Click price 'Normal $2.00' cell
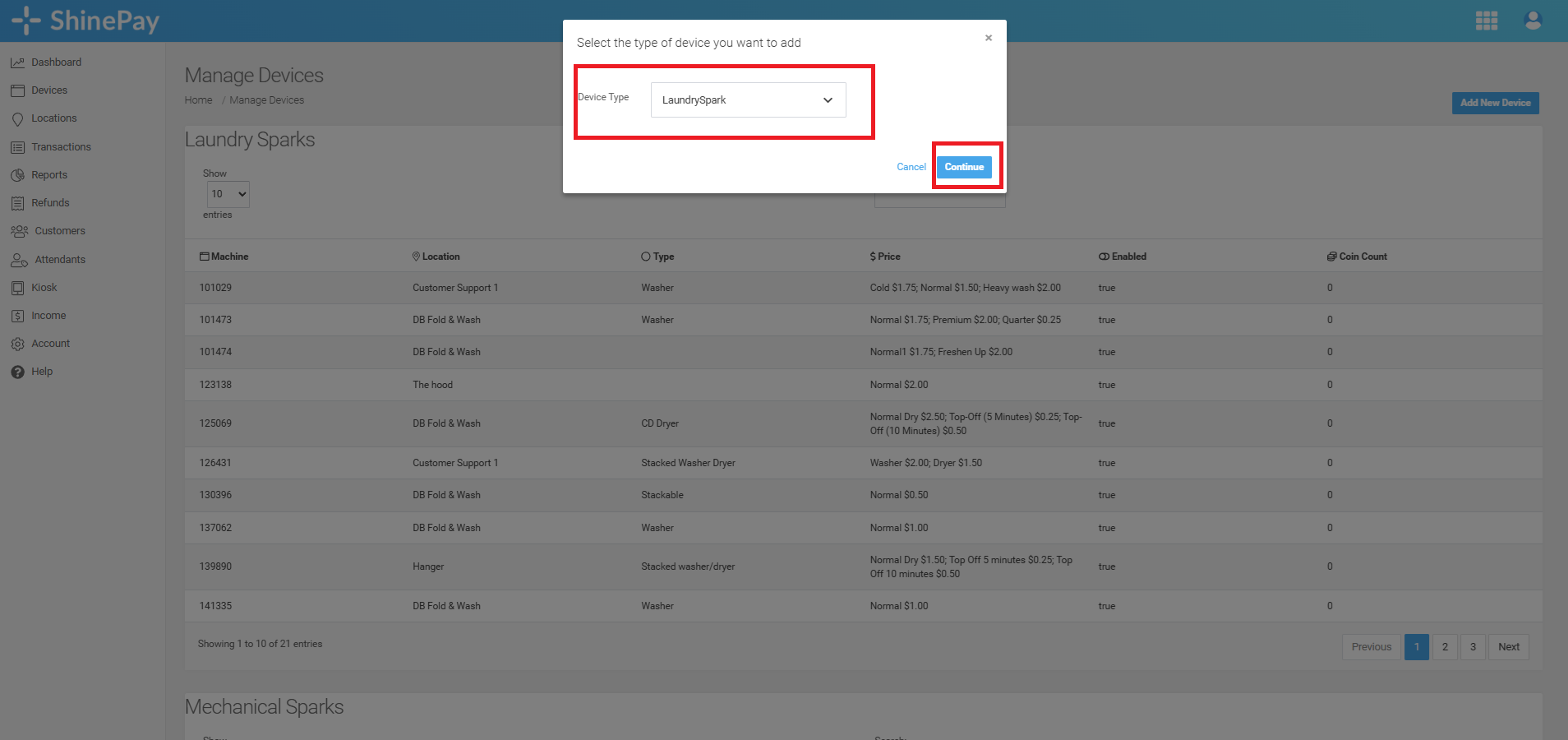Image resolution: width=1568 pixels, height=740 pixels. 899,385
